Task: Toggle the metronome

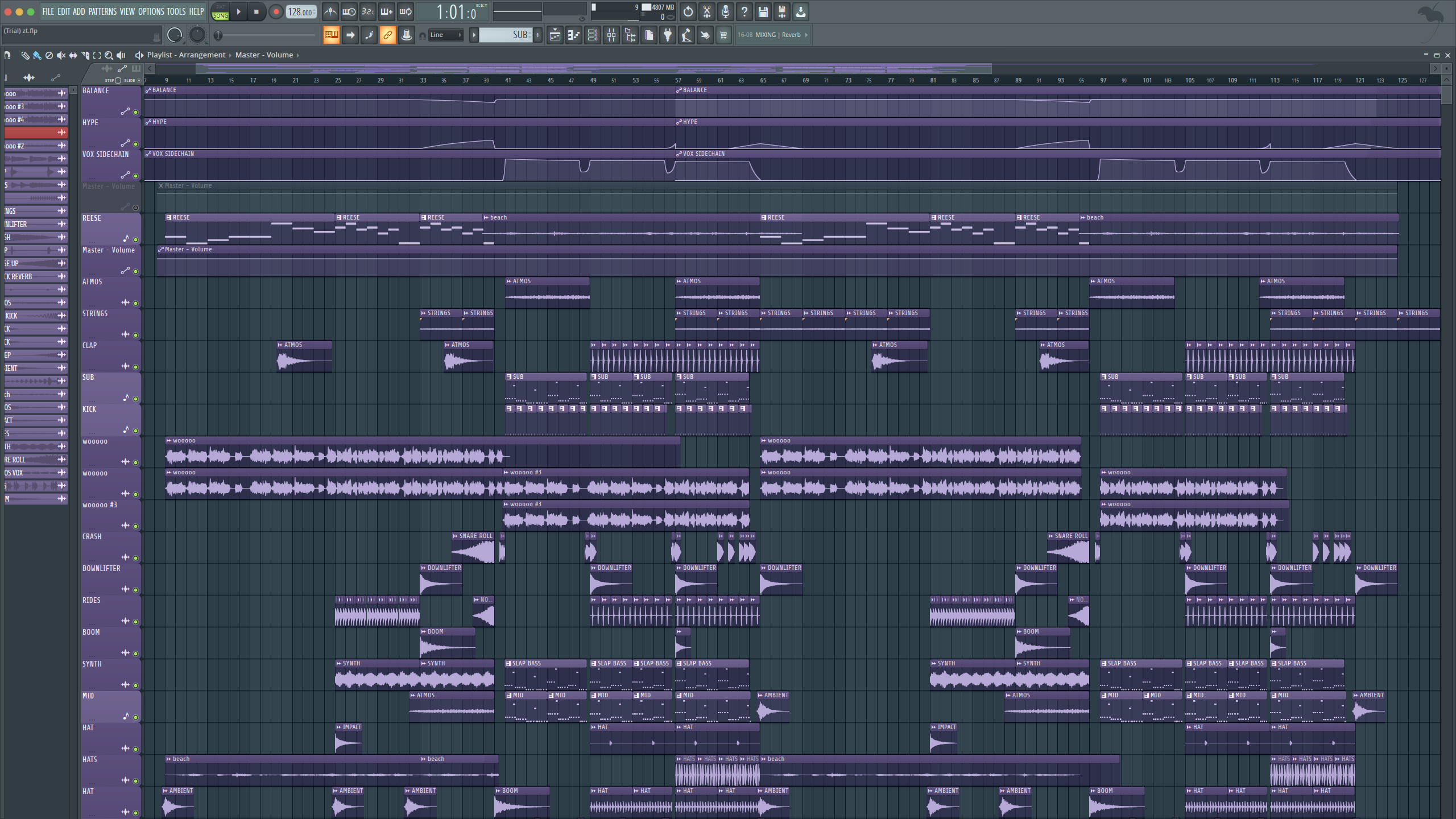Action: pyautogui.click(x=330, y=11)
